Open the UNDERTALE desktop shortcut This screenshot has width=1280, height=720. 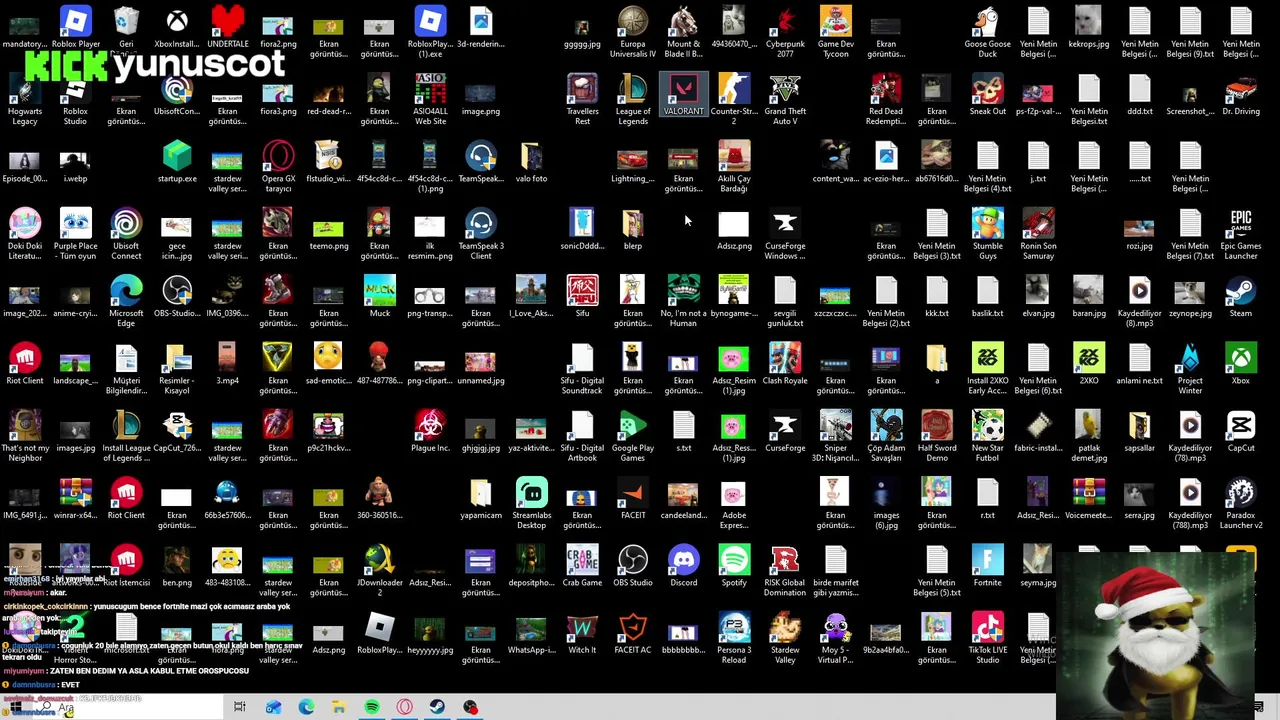[x=228, y=28]
